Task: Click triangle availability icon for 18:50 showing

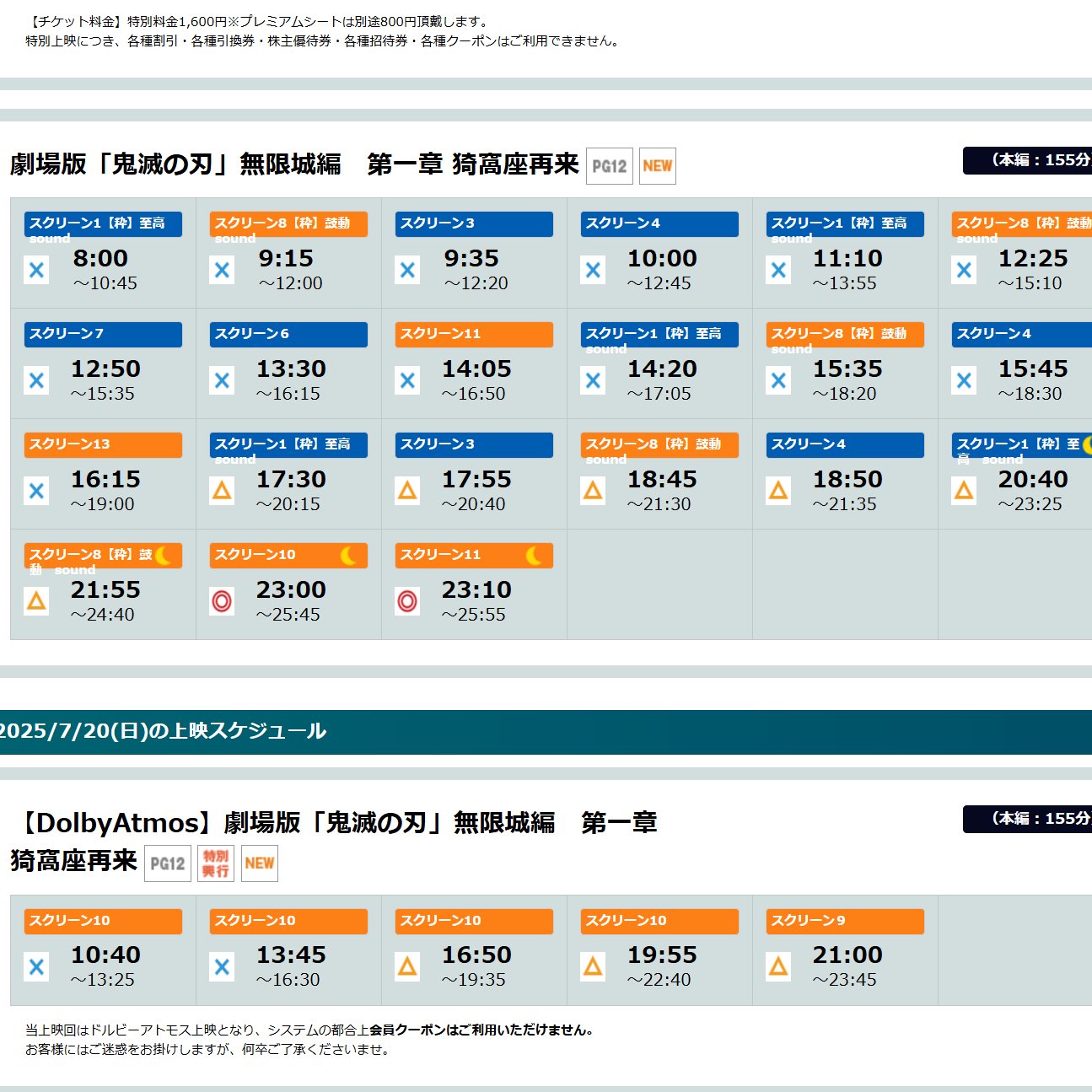Action: (x=778, y=492)
